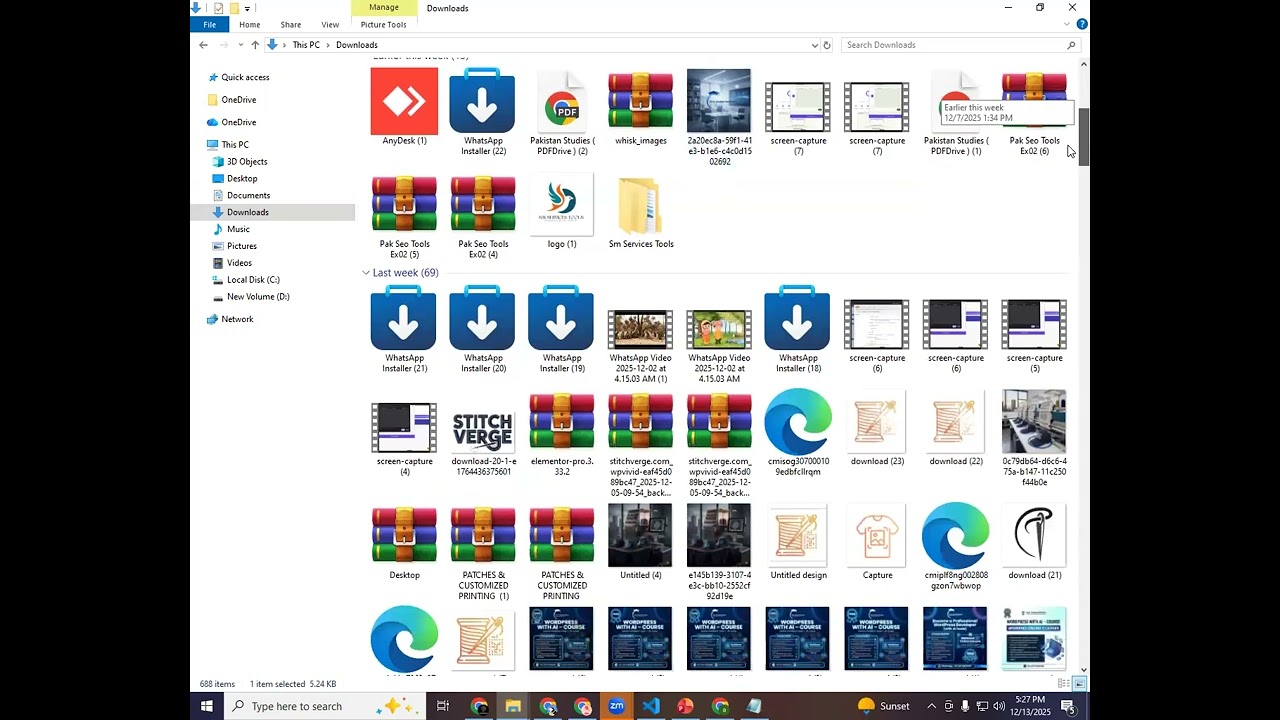Image resolution: width=1280 pixels, height=720 pixels.
Task: Select the cmisog30700010 Edge file
Action: click(798, 434)
